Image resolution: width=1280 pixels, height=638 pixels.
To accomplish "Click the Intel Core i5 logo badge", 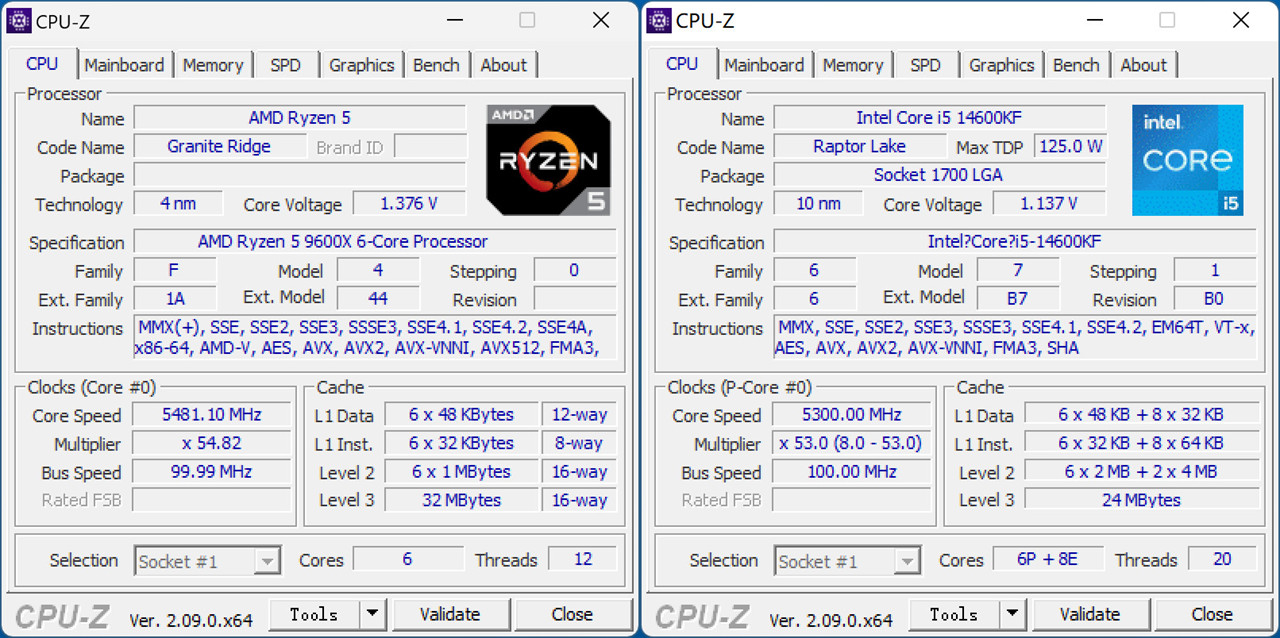I will (1188, 160).
